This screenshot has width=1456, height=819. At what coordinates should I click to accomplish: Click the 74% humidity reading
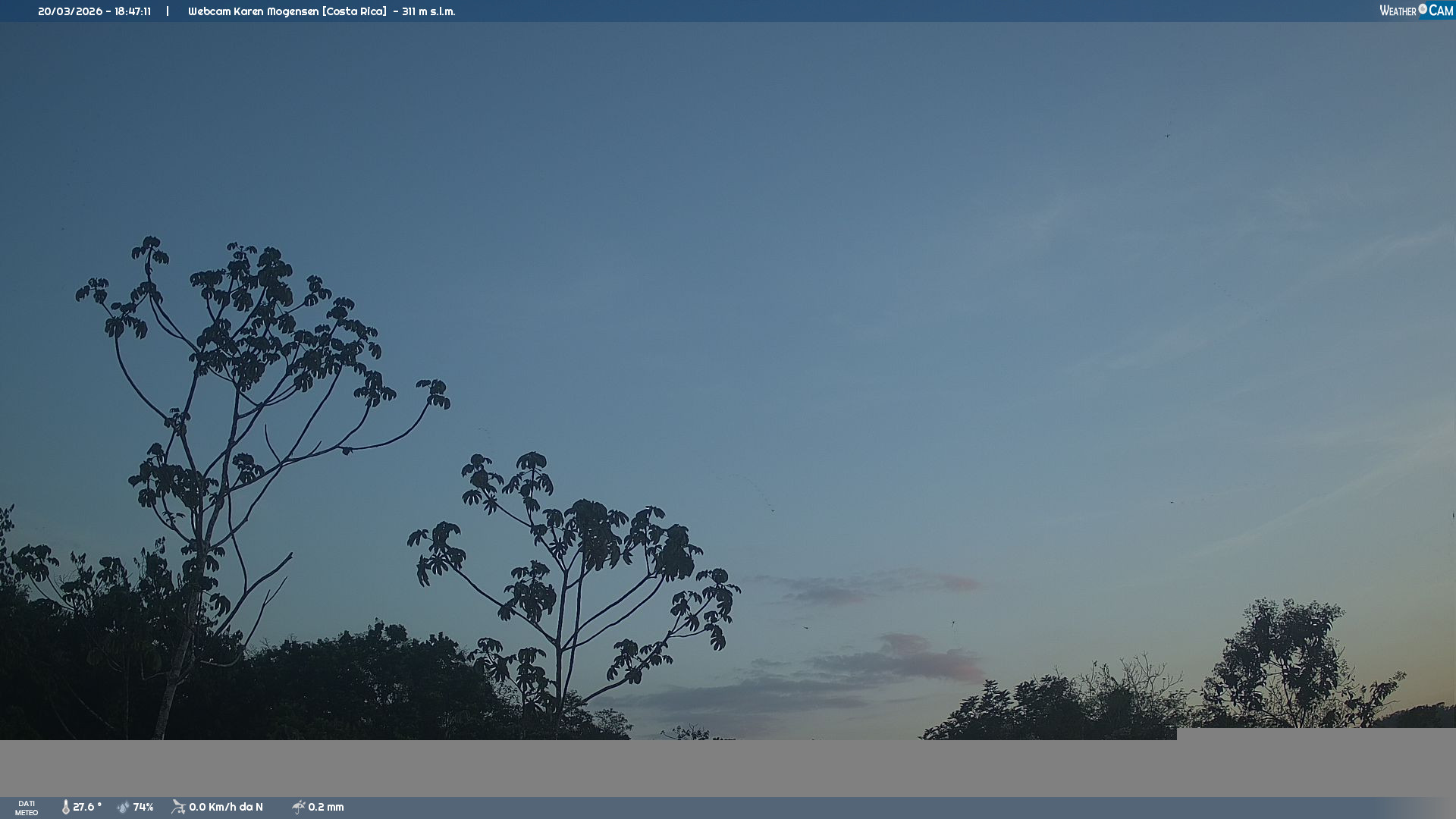pyautogui.click(x=143, y=807)
